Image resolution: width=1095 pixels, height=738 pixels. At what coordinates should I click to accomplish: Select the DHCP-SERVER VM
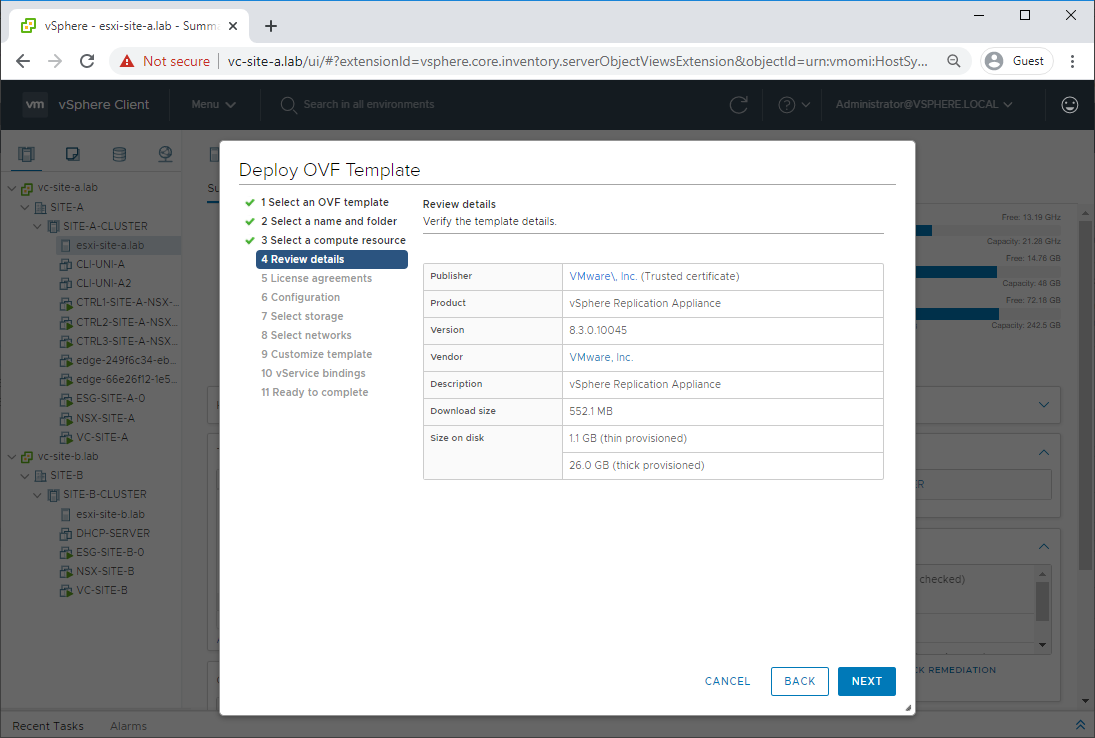[x=112, y=533]
